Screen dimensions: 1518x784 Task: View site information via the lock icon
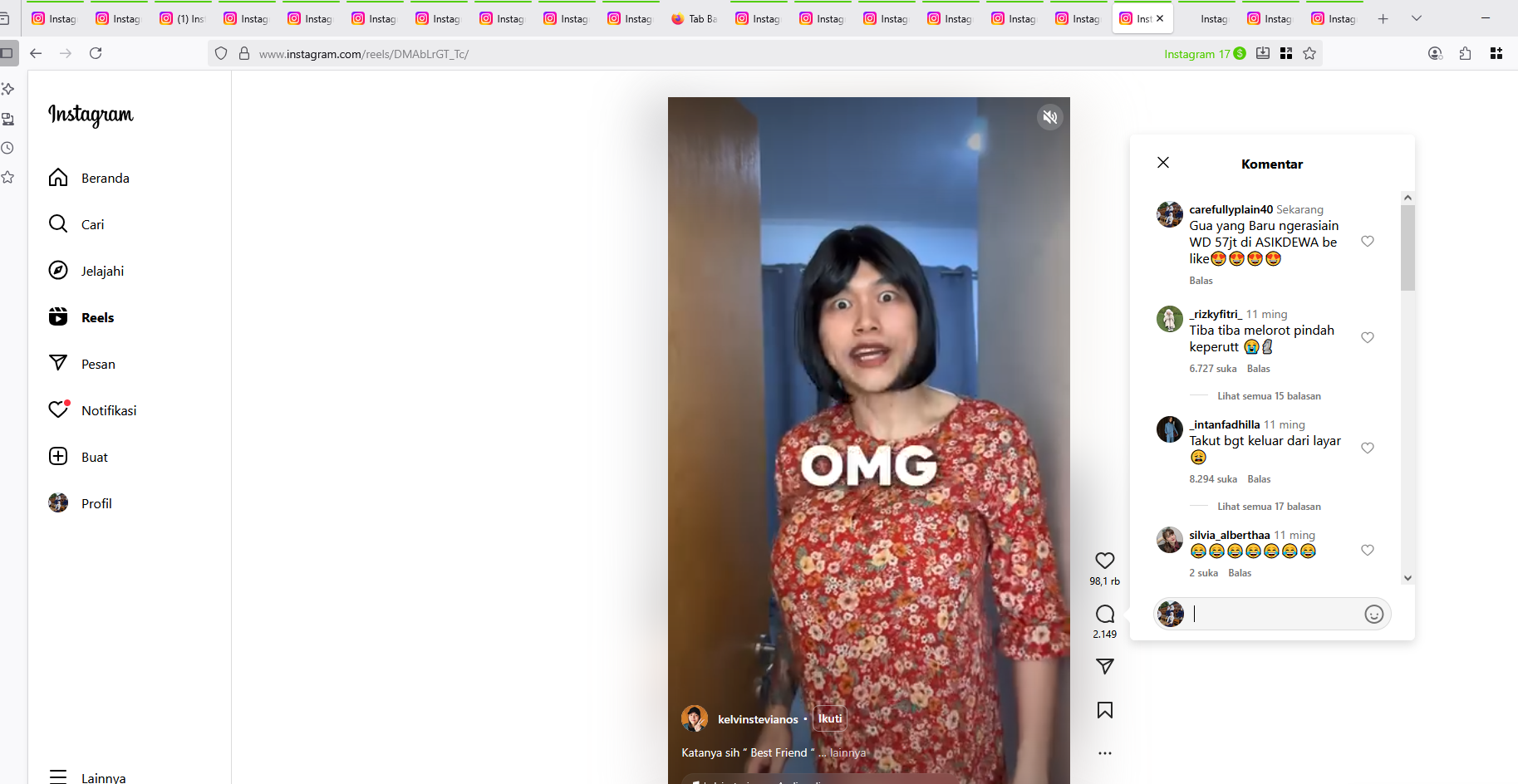click(x=244, y=53)
